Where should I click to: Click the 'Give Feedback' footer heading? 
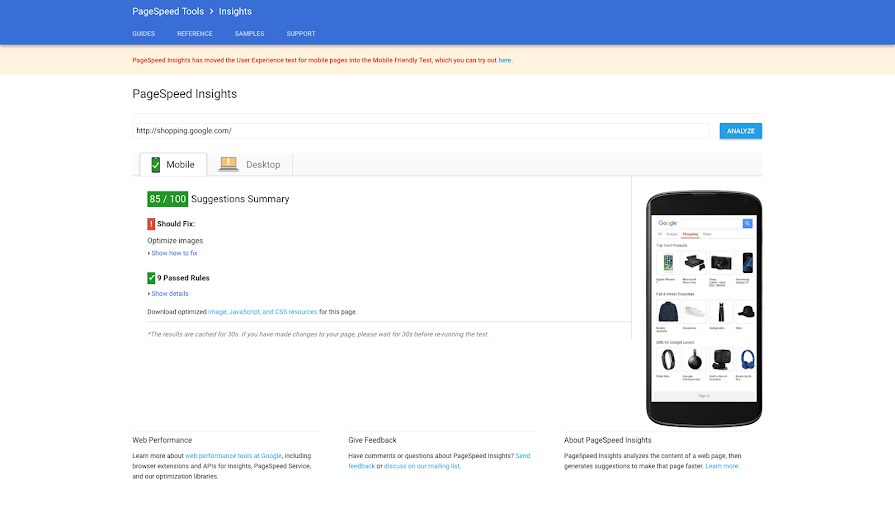coord(372,440)
